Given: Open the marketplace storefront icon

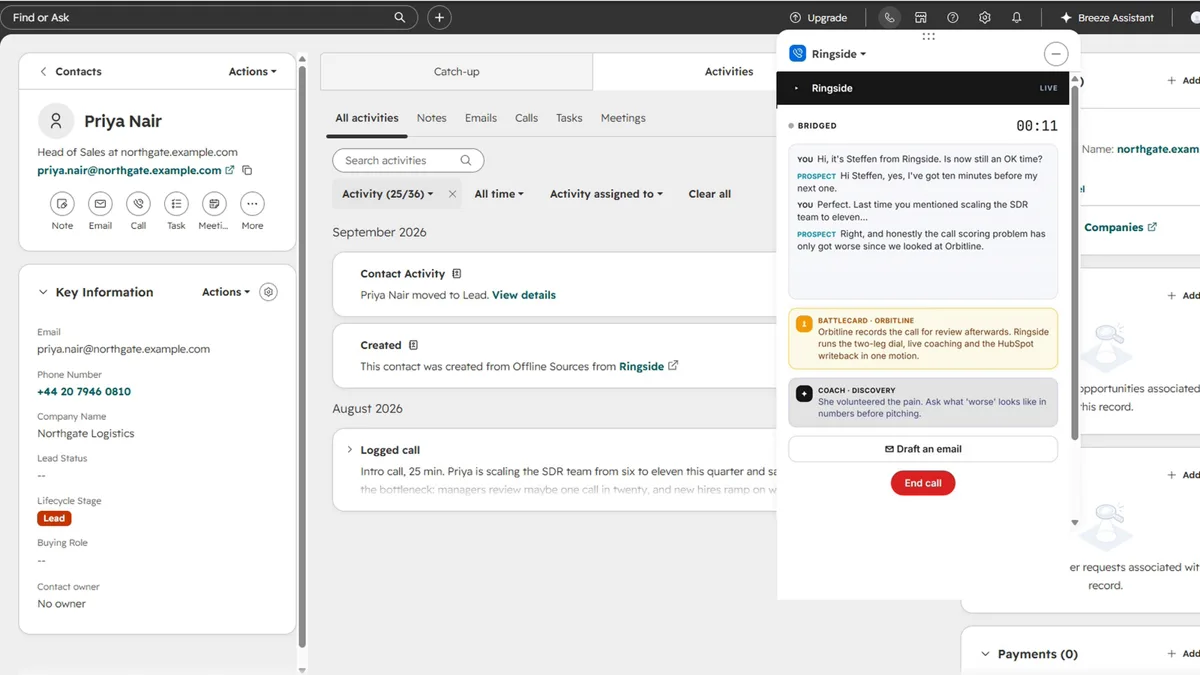Looking at the screenshot, I should click(x=921, y=17).
